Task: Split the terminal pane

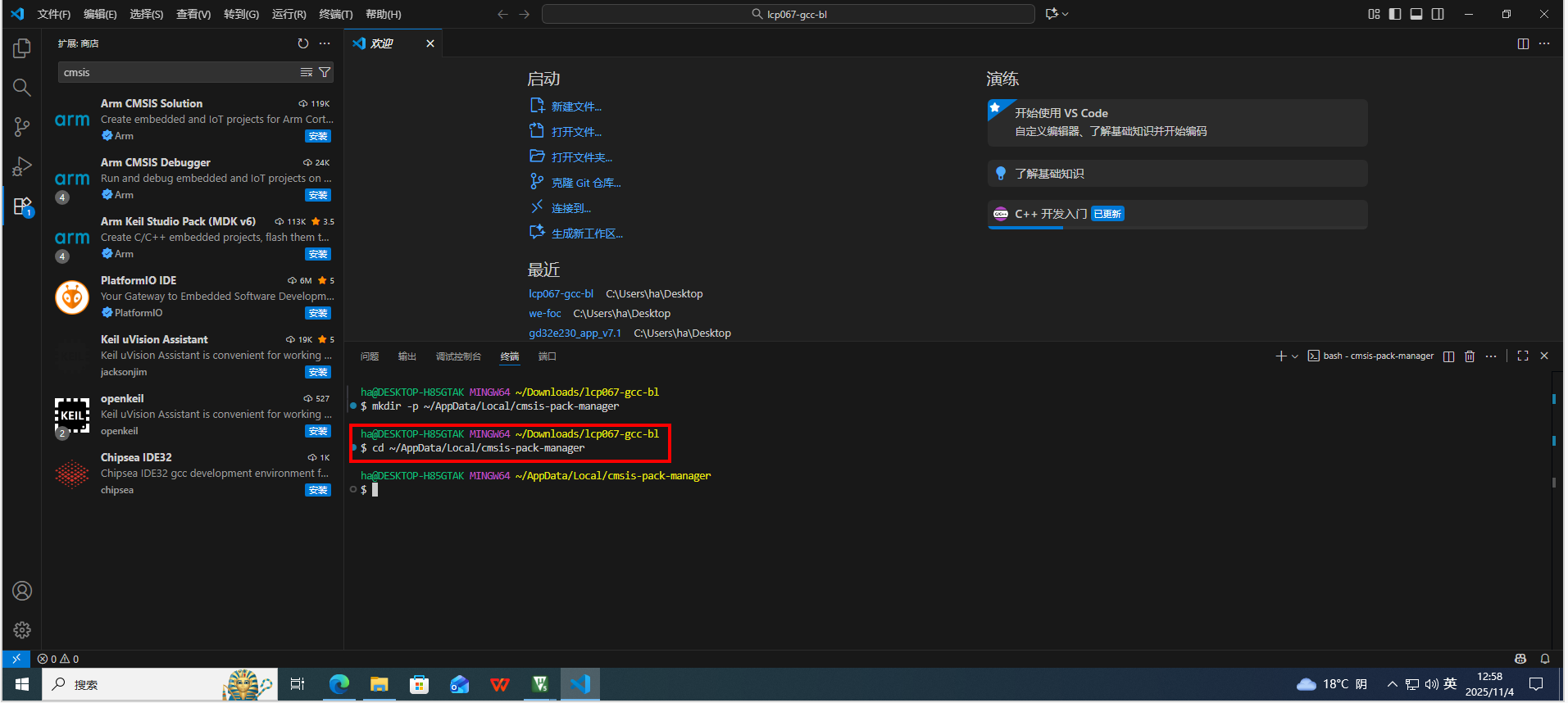Action: [x=1448, y=356]
